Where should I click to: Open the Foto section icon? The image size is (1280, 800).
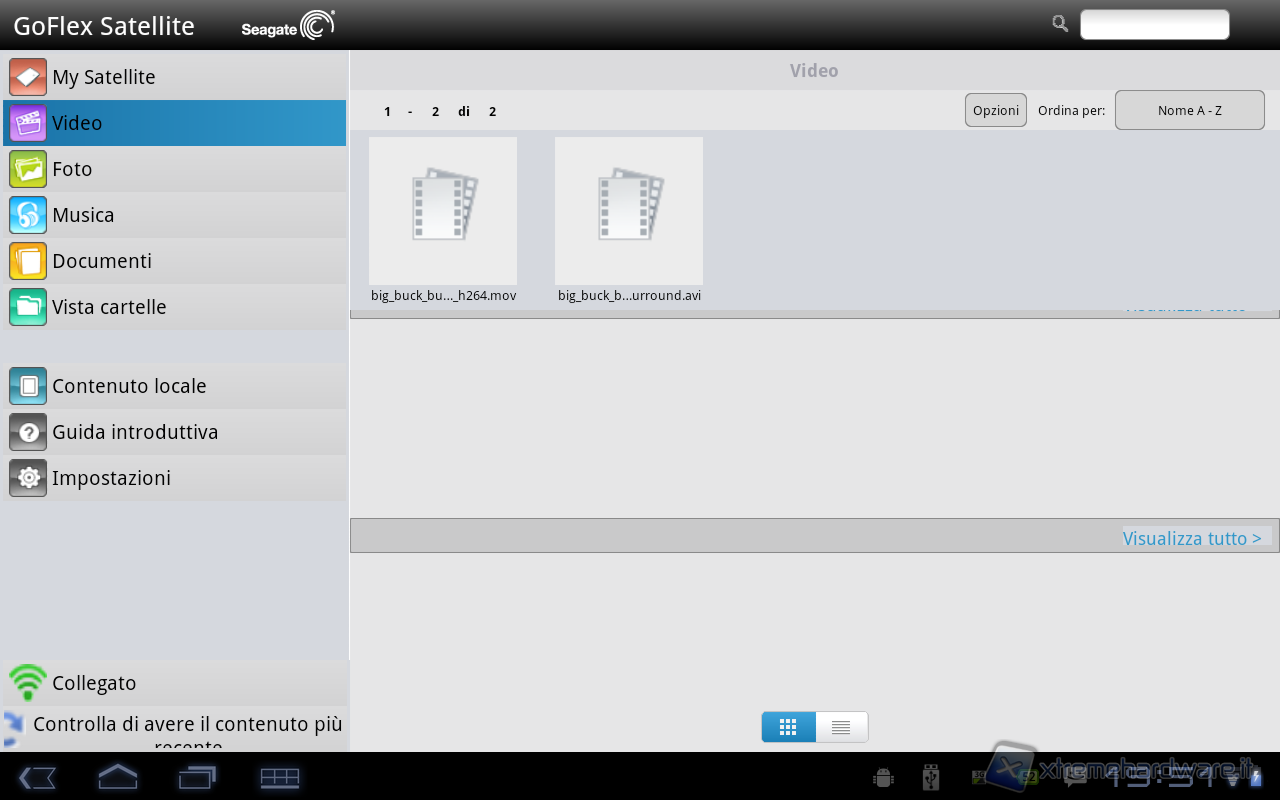click(28, 169)
